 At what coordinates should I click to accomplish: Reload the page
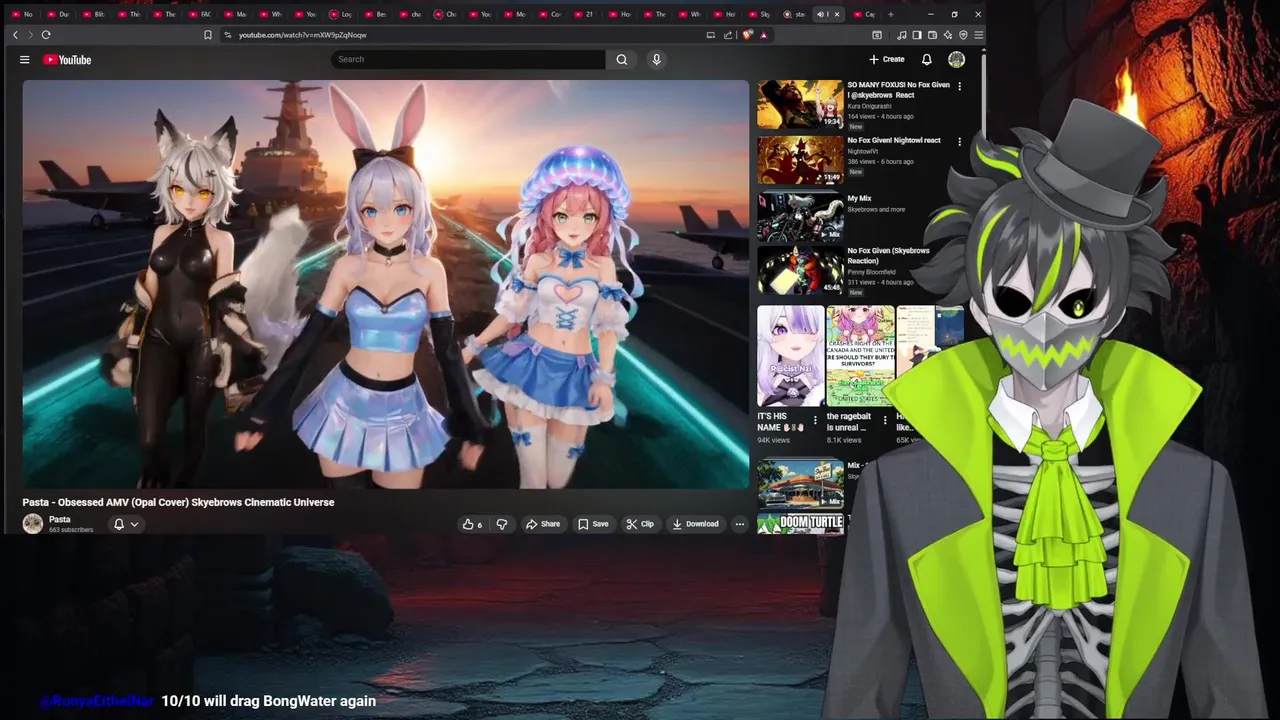click(x=46, y=35)
